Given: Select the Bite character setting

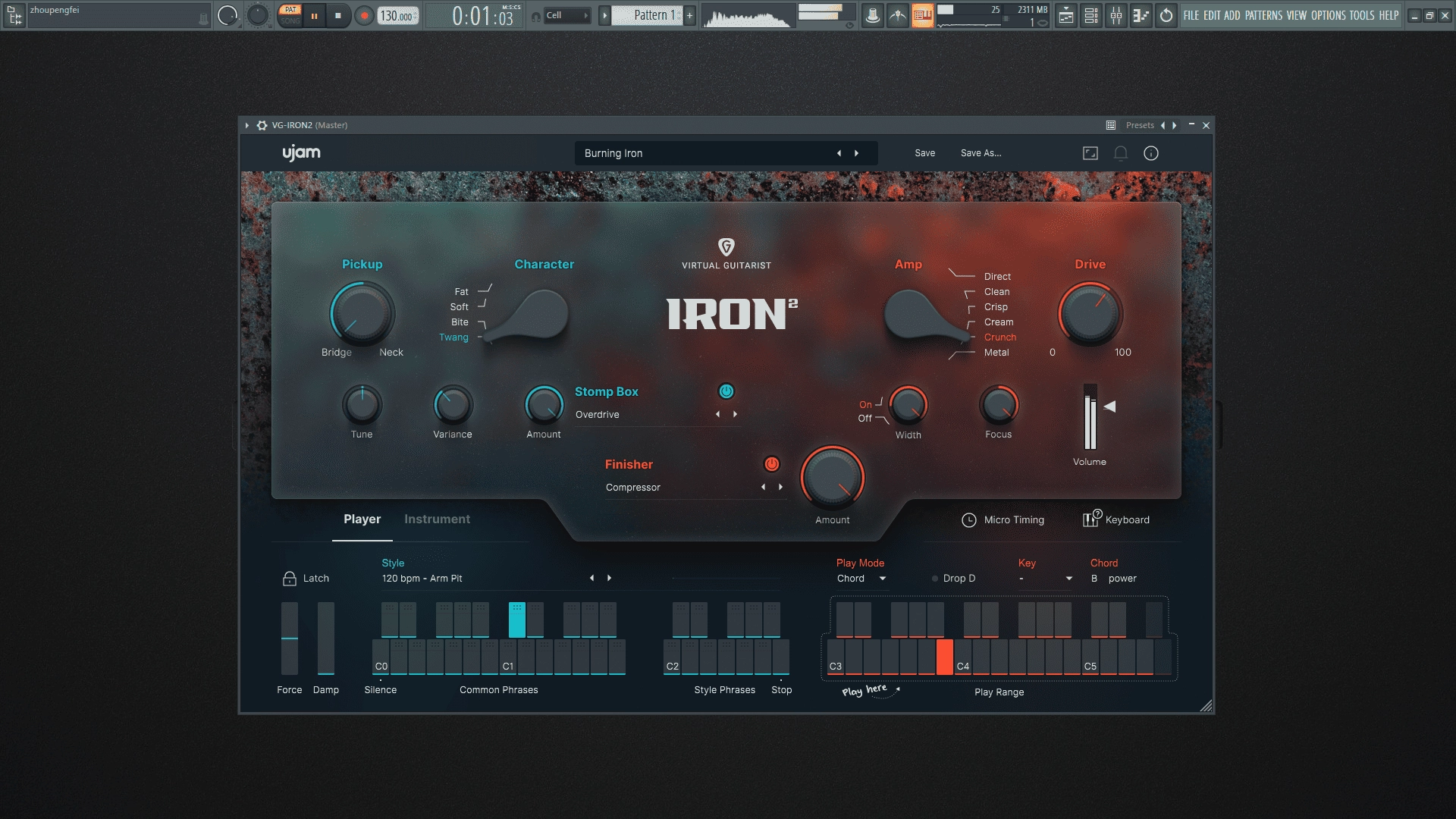Looking at the screenshot, I should [460, 322].
